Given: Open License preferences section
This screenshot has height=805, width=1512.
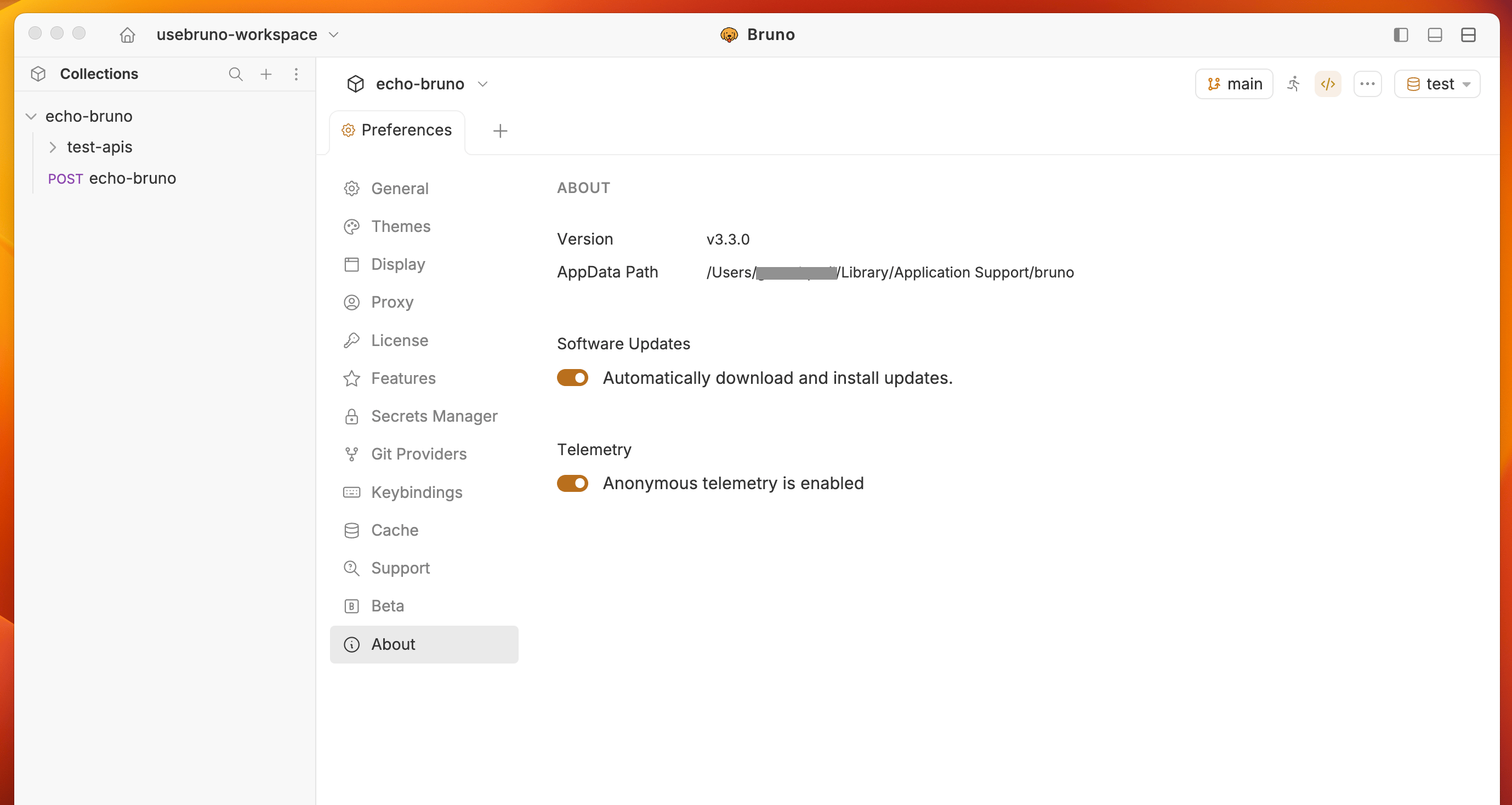Looking at the screenshot, I should coord(424,341).
